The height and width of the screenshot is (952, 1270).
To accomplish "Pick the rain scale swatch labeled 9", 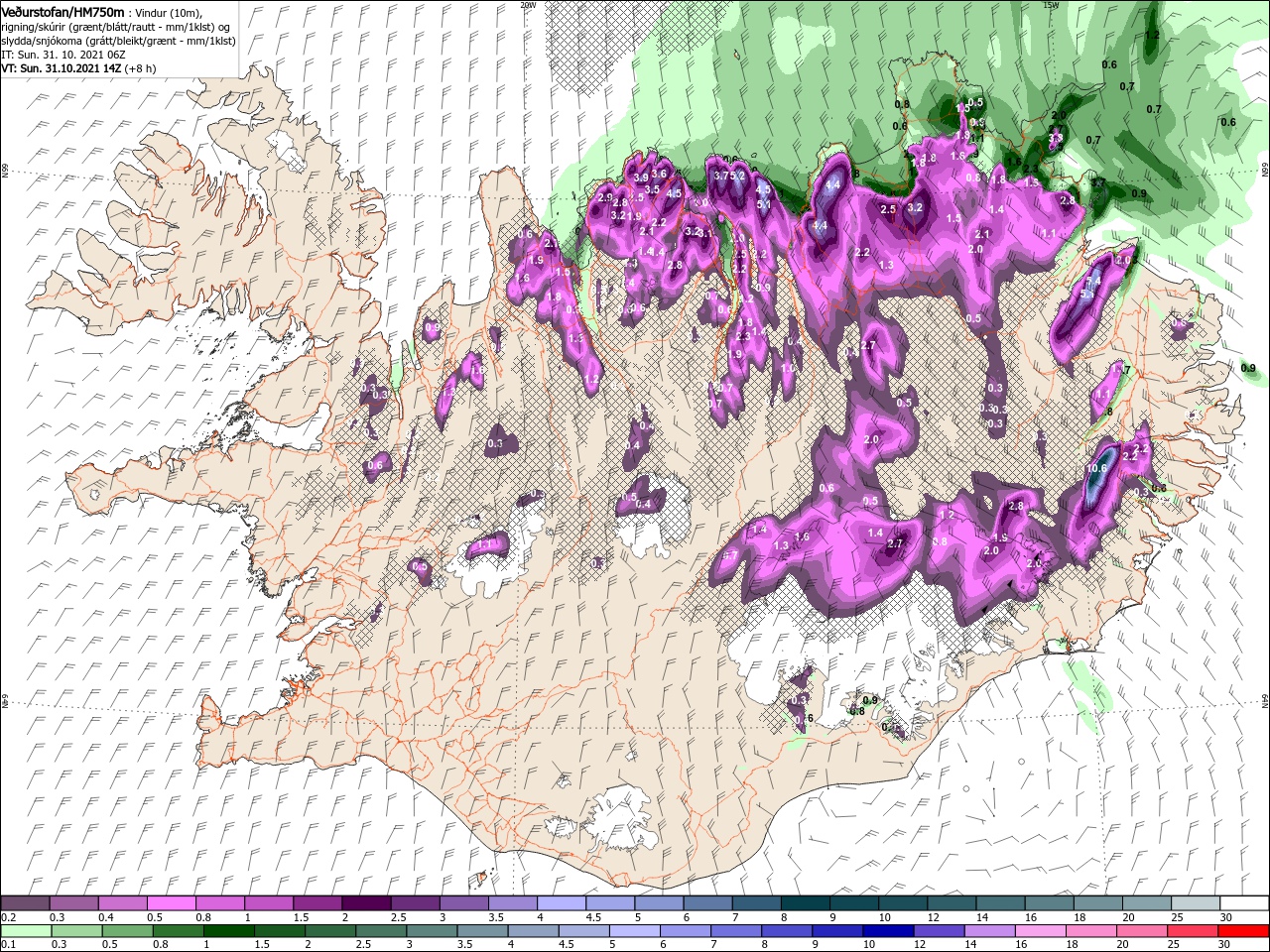I will point(838,931).
